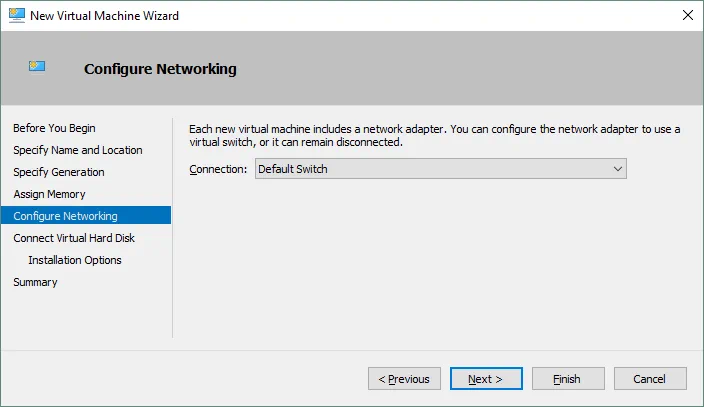Cancel the virtual machine wizard

[x=650, y=379]
